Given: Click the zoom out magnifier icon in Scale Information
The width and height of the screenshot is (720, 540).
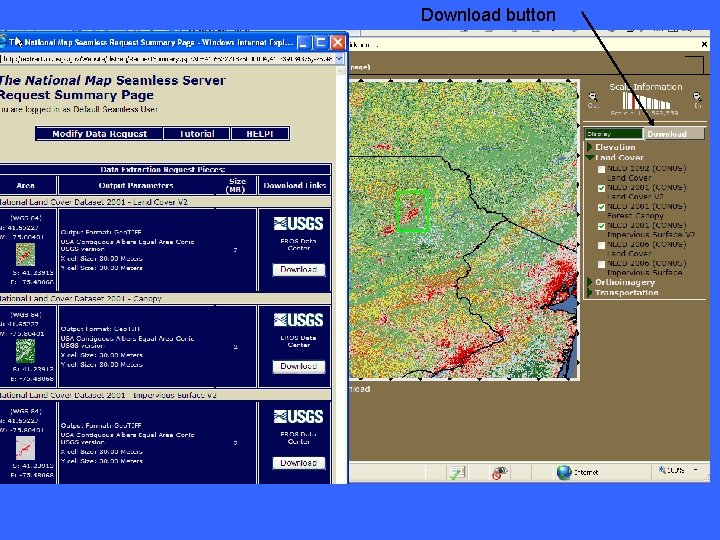Looking at the screenshot, I should (593, 97).
